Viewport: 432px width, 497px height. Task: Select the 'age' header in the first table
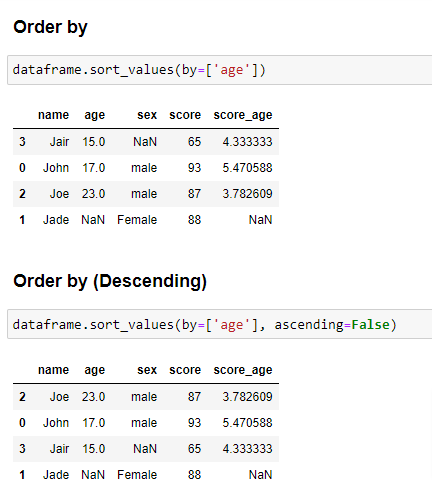click(x=94, y=115)
